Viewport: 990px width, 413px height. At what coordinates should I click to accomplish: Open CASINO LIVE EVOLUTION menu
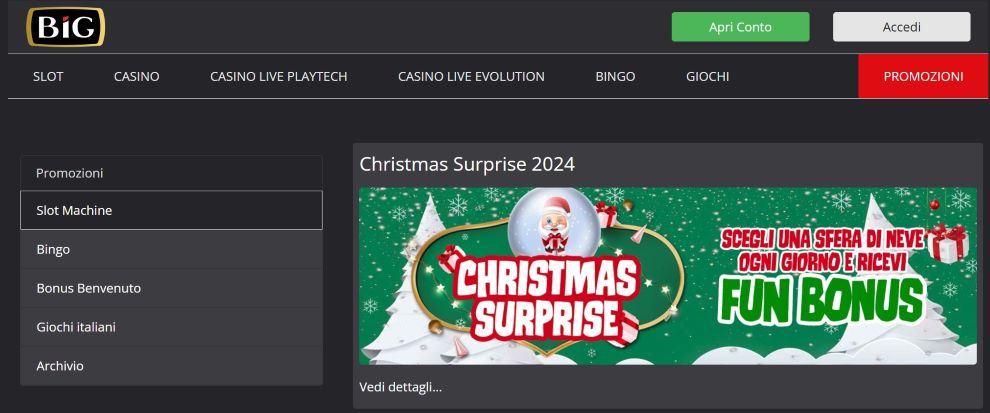click(471, 76)
